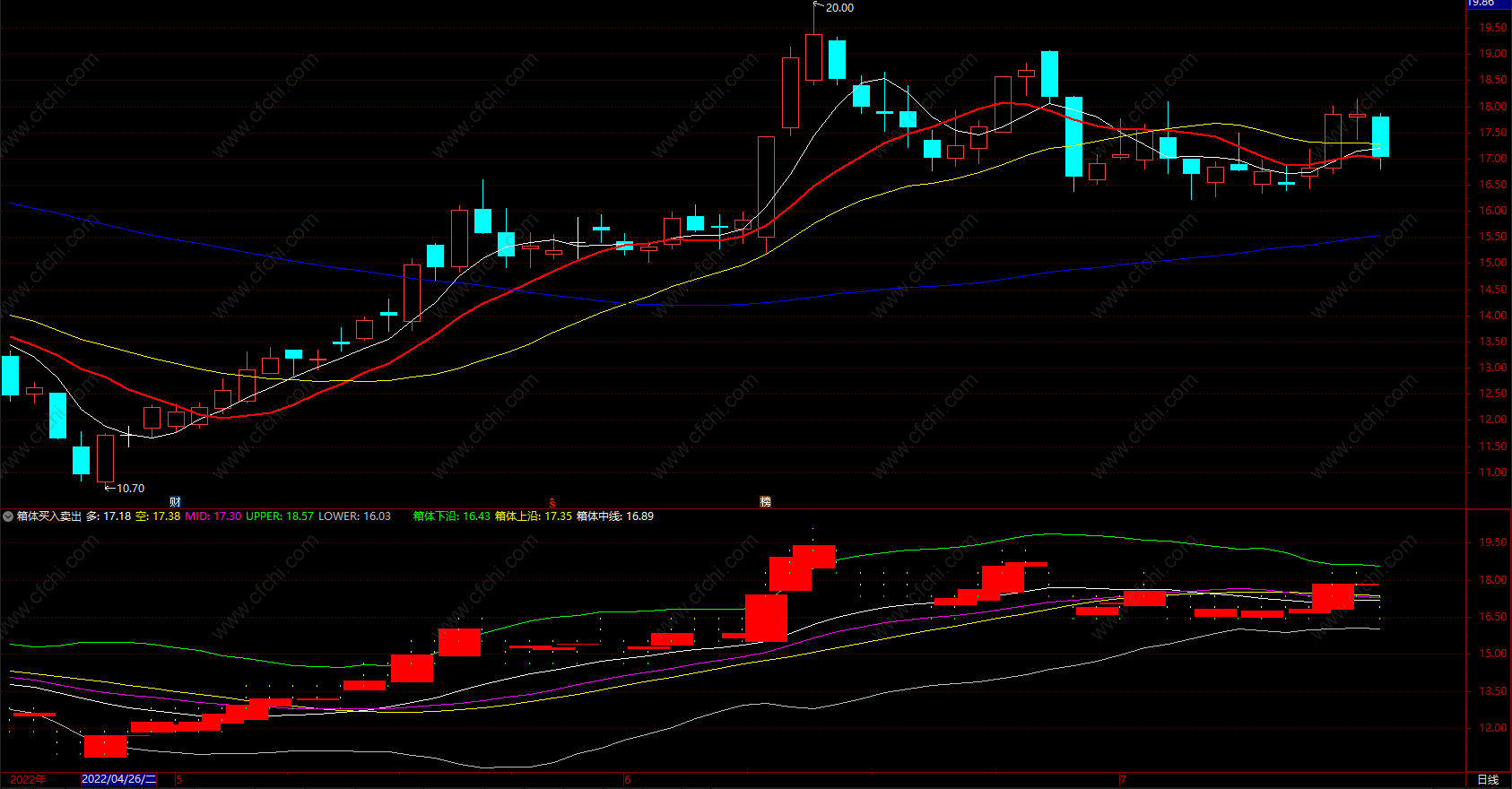Click the month 5 marker on time axis
1512x789 pixels.
point(179,779)
